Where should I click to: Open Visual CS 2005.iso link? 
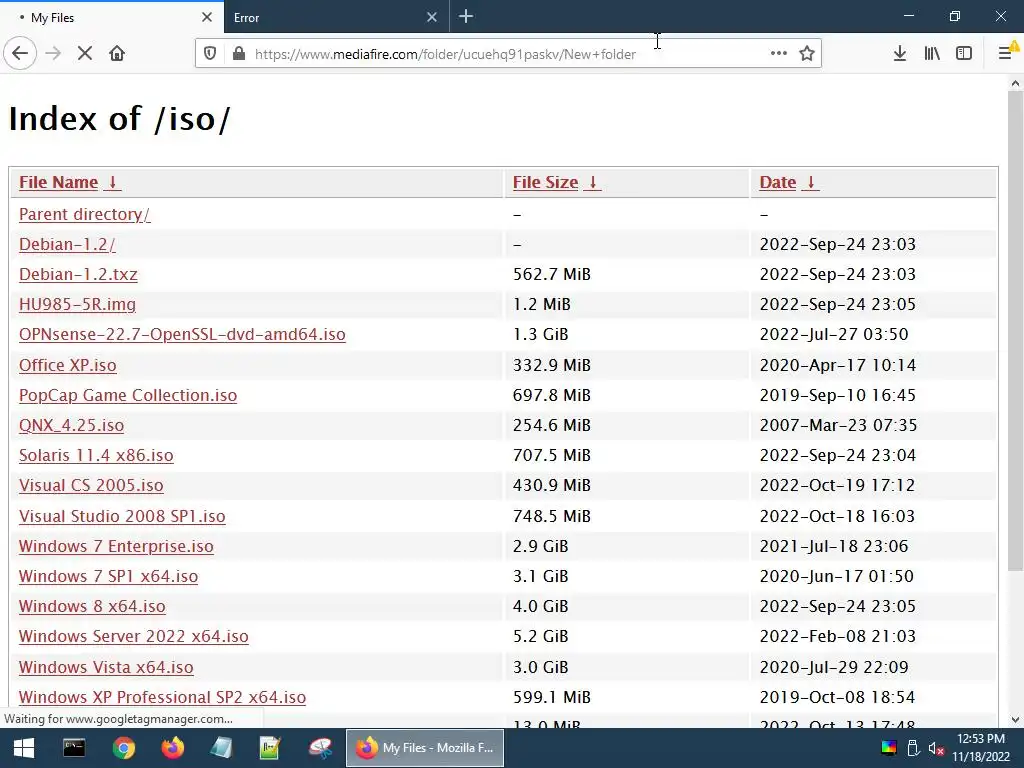pyautogui.click(x=91, y=485)
